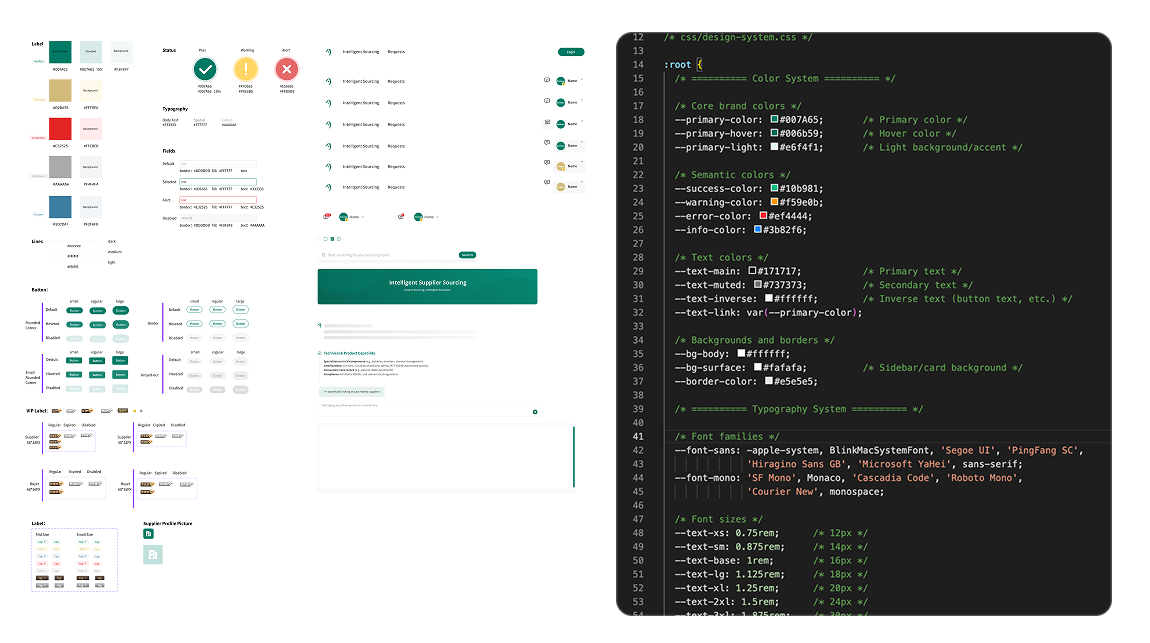Click the --primary-hover color swatch in code
This screenshot has height=643, width=1150.
[x=774, y=133]
